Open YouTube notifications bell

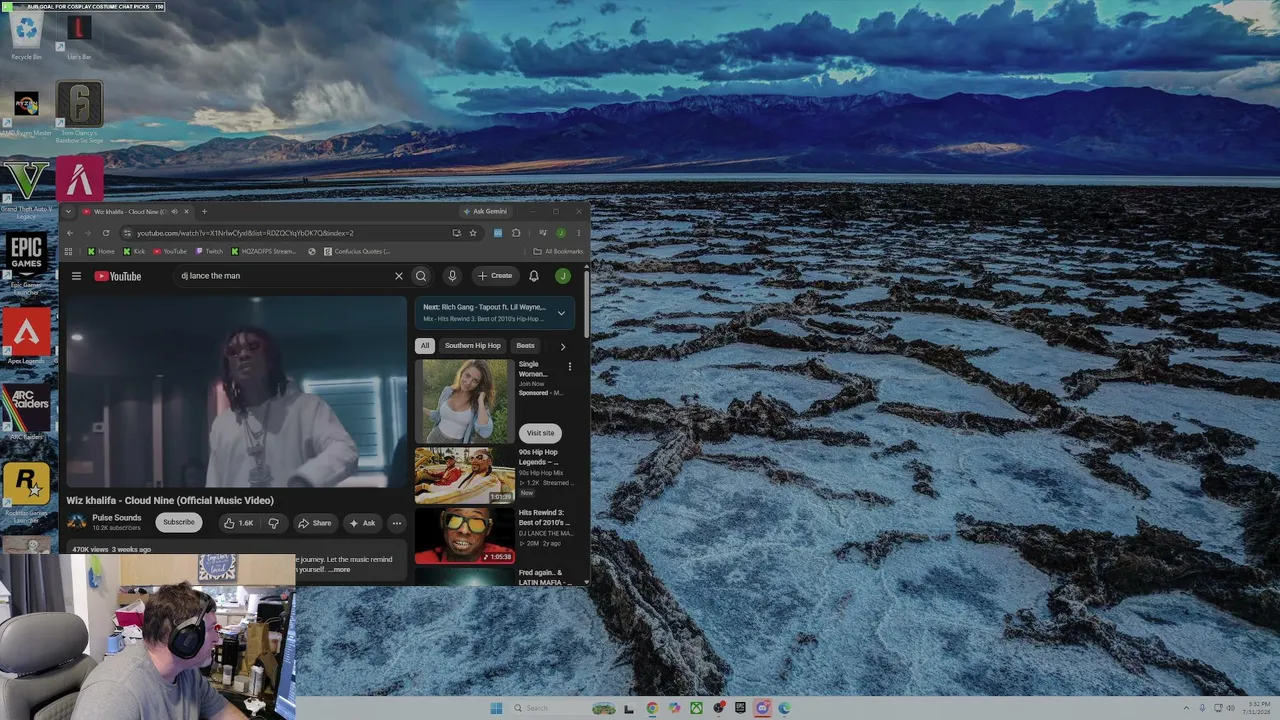534,276
